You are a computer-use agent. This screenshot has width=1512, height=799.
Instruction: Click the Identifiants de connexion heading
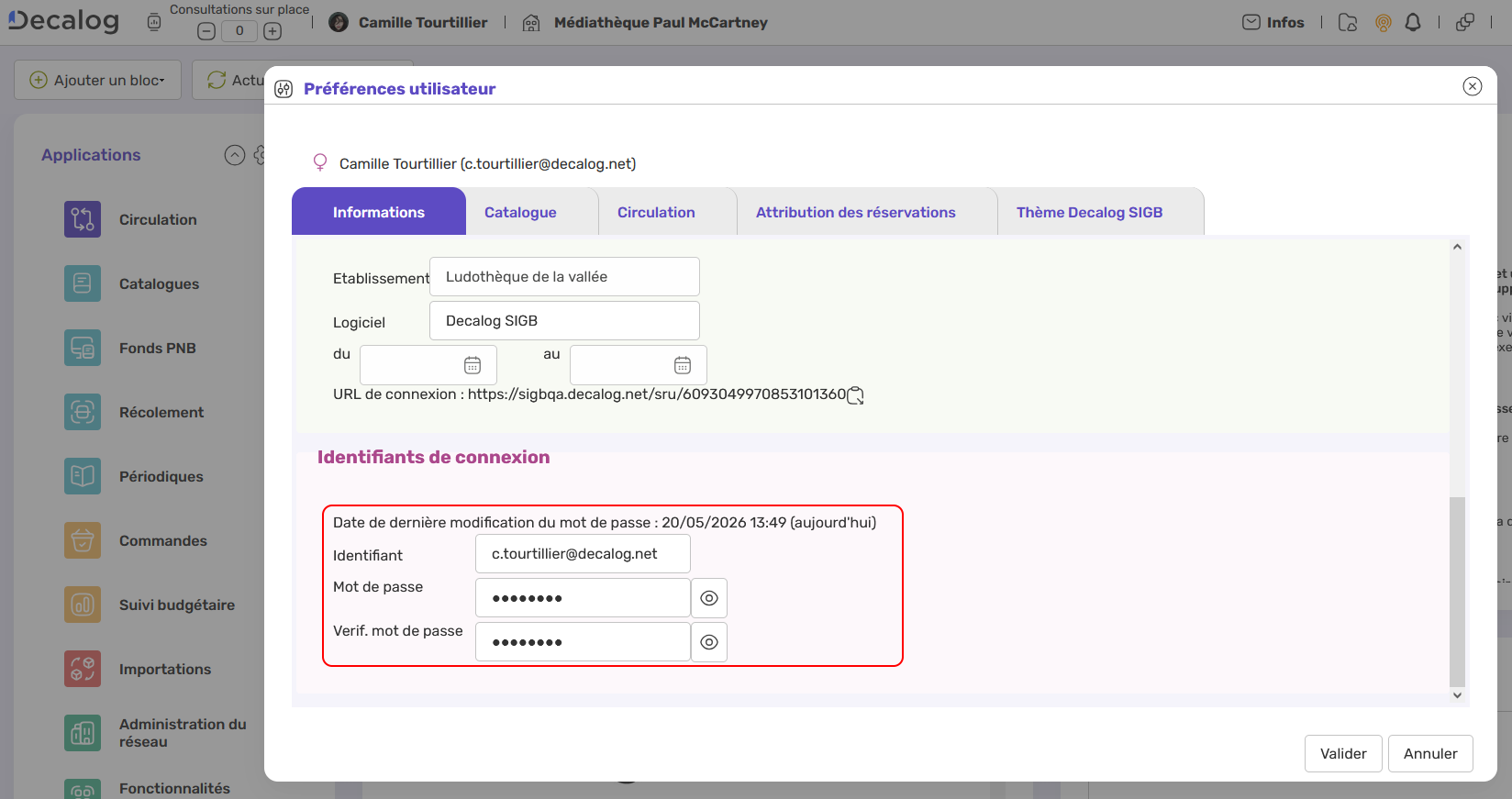pos(433,457)
